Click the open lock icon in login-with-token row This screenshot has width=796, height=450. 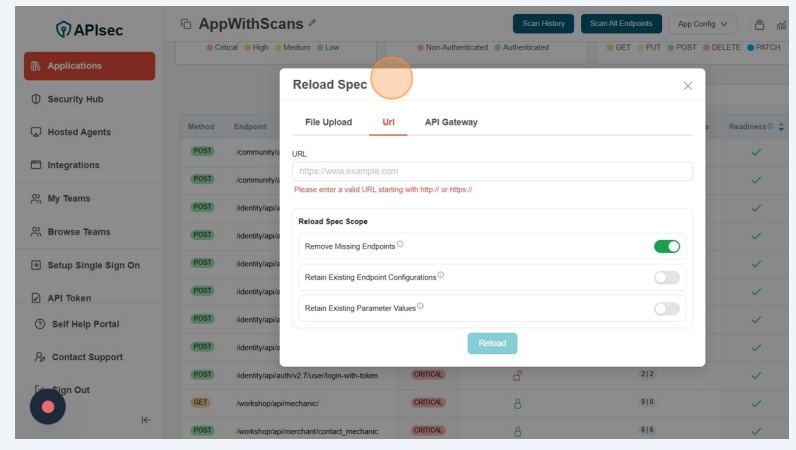[517, 376]
